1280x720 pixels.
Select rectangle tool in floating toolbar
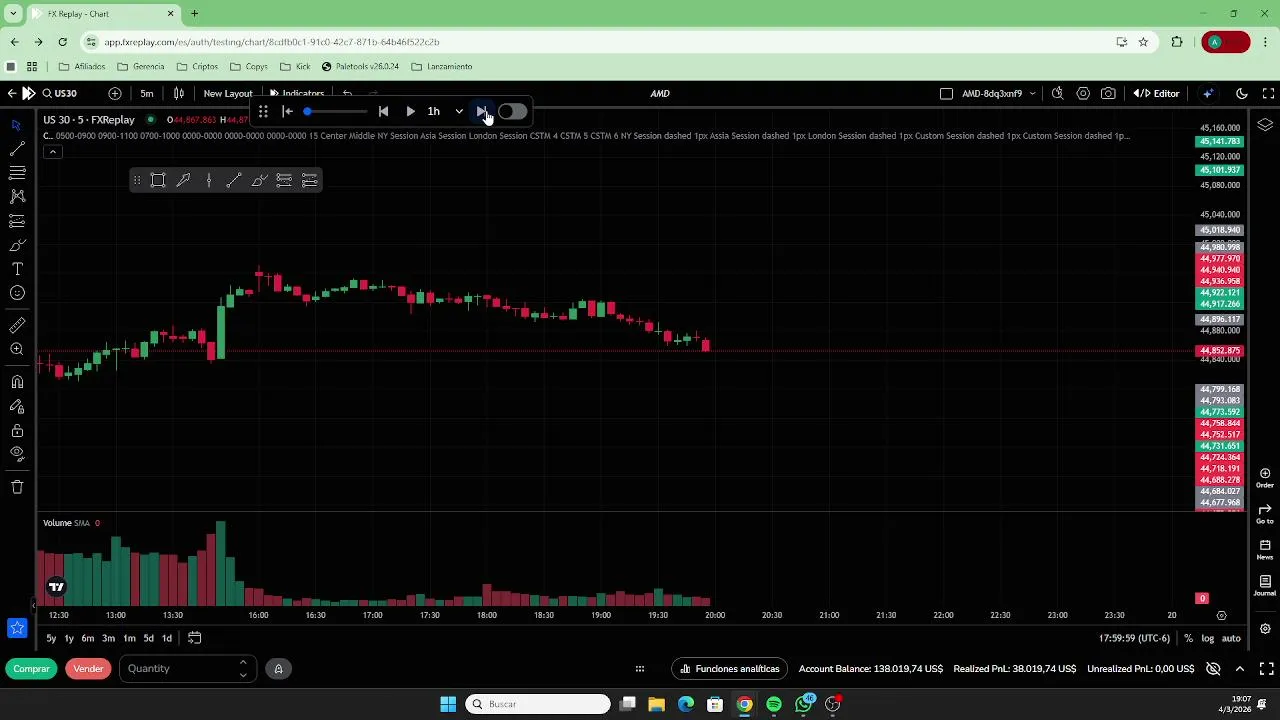[158, 181]
